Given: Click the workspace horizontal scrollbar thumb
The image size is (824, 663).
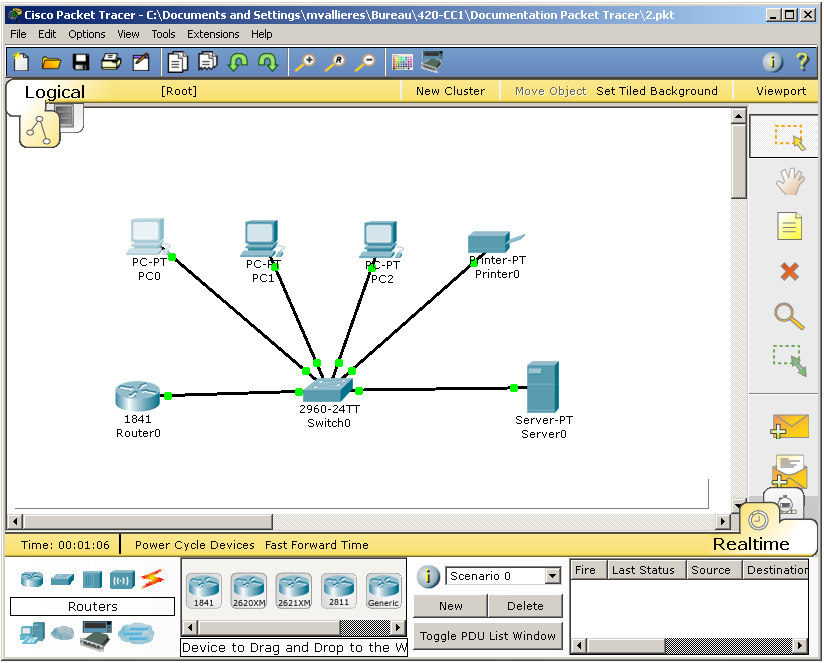Looking at the screenshot, I should tap(148, 522).
